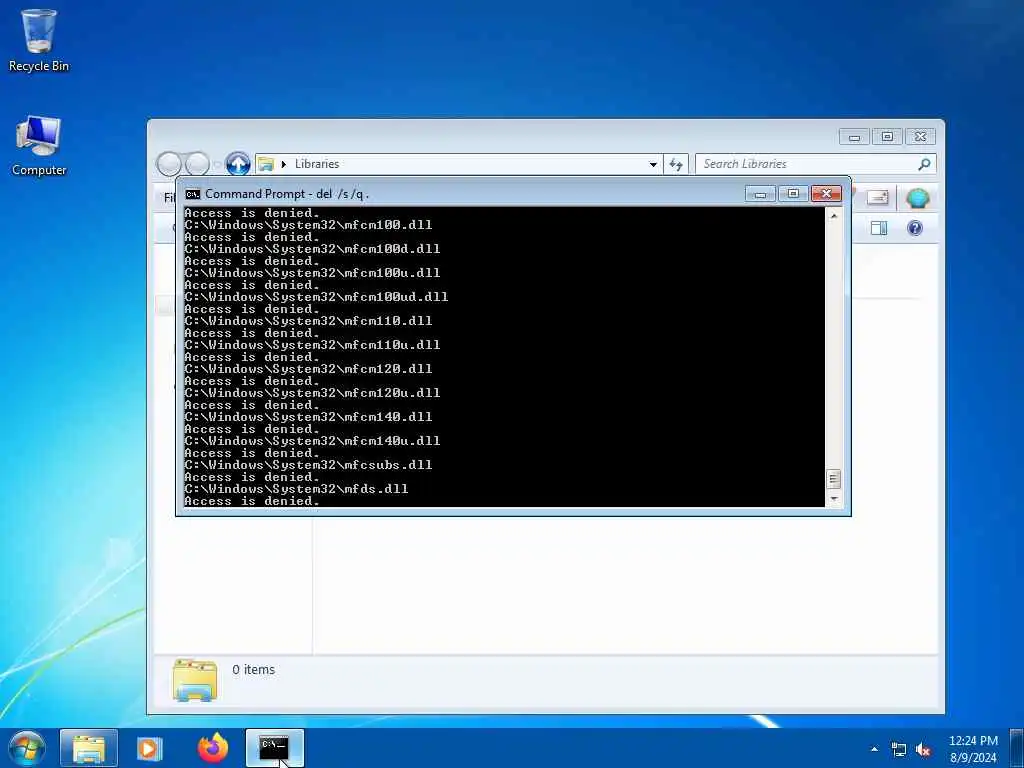
Task: Launch Firefox from the taskbar
Action: point(213,748)
